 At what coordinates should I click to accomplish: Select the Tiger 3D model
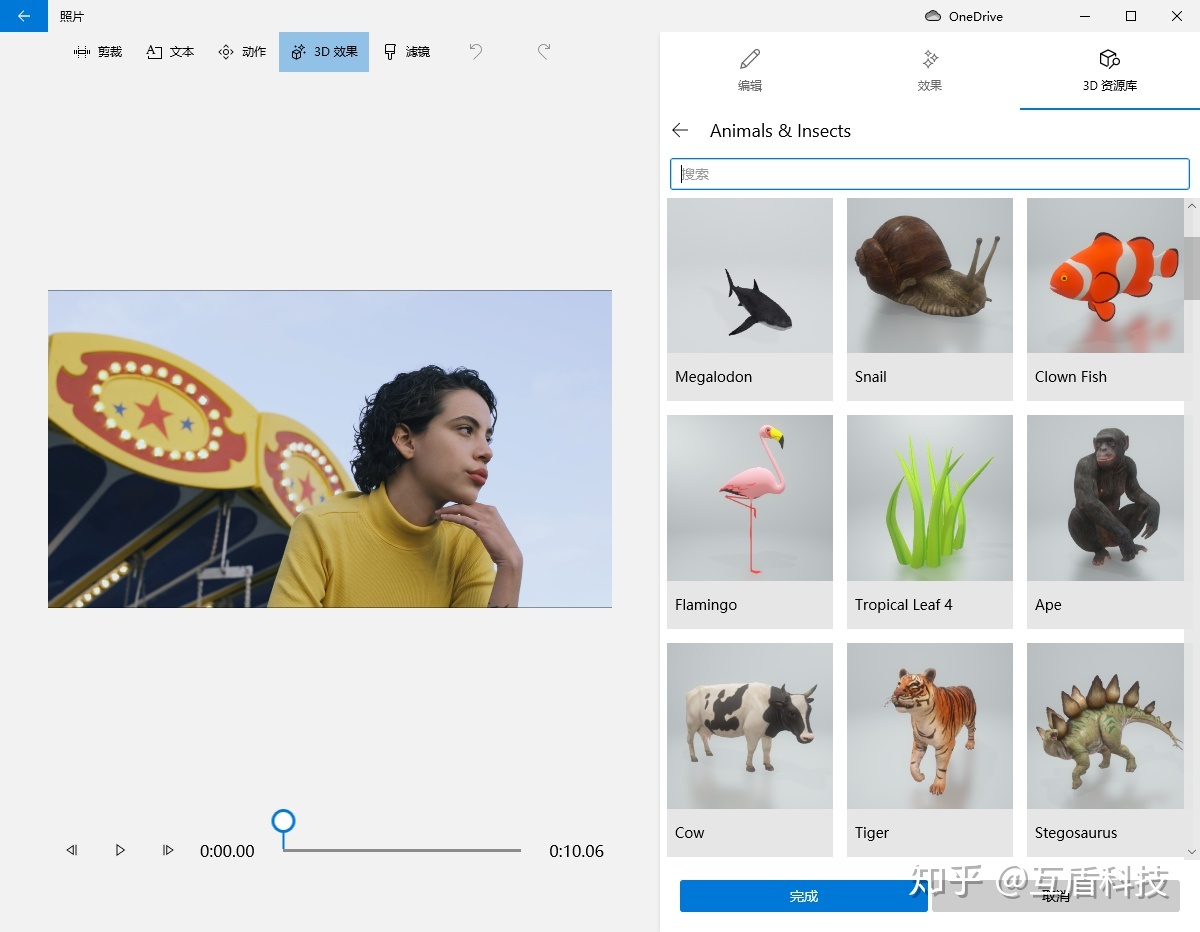tap(930, 749)
